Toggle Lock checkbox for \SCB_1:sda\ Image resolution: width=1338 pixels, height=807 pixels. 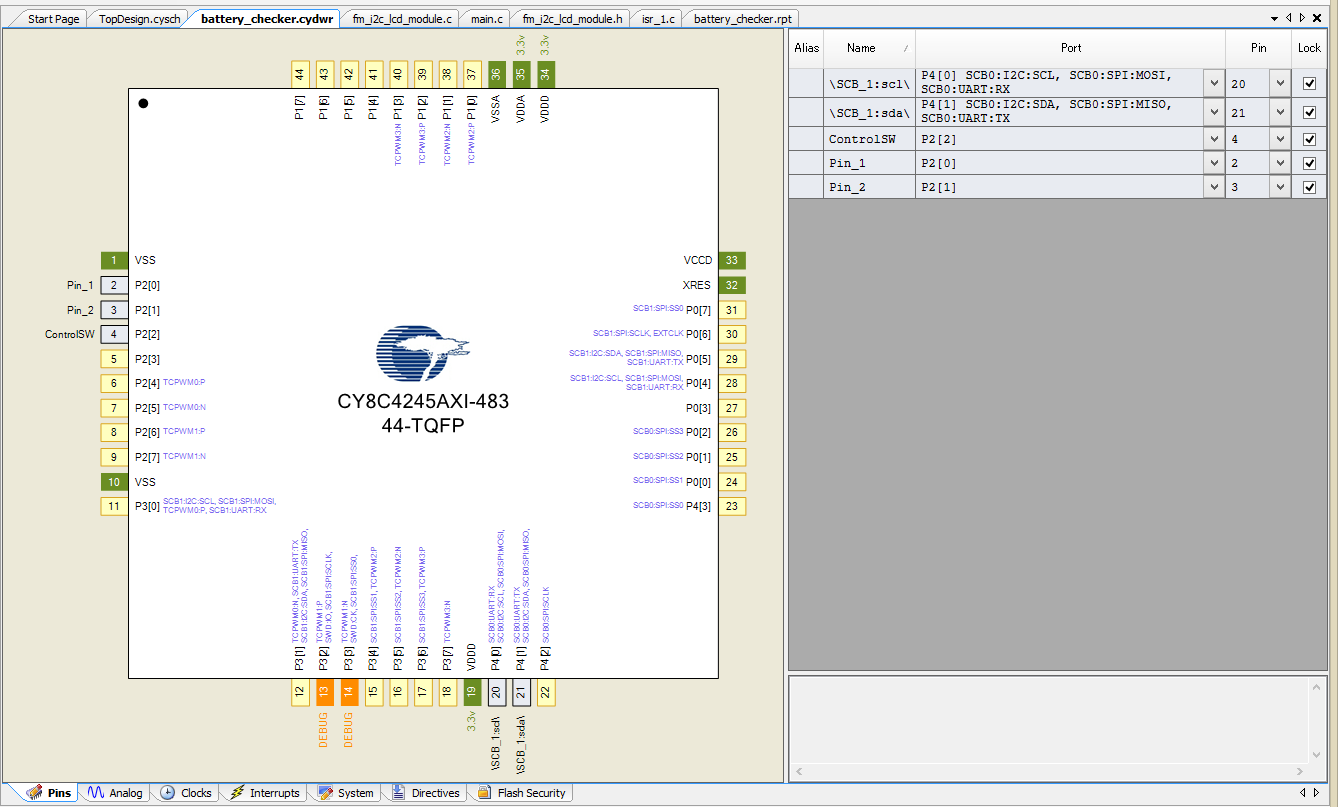coord(1309,112)
